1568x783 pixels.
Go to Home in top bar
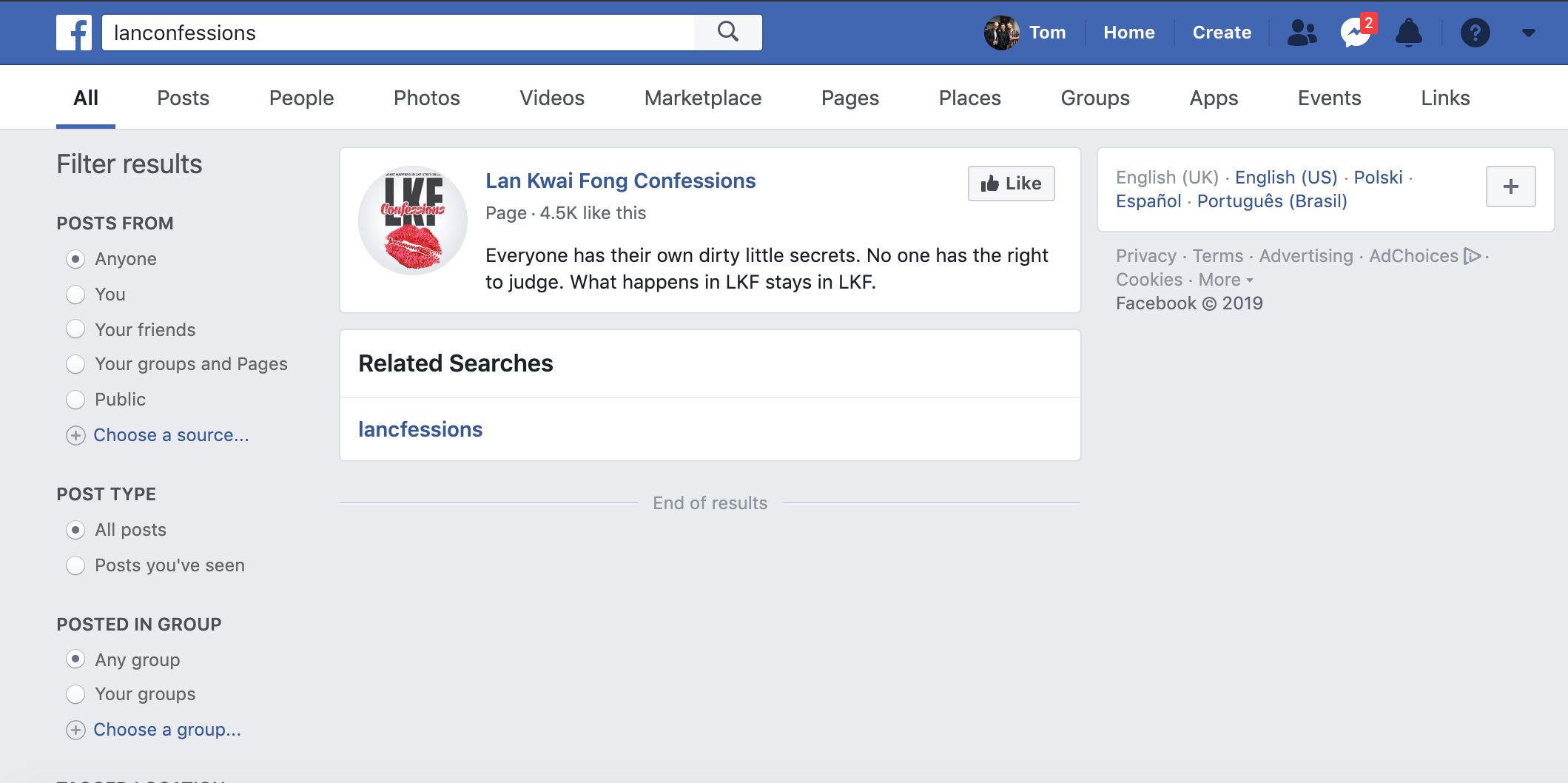[1128, 33]
